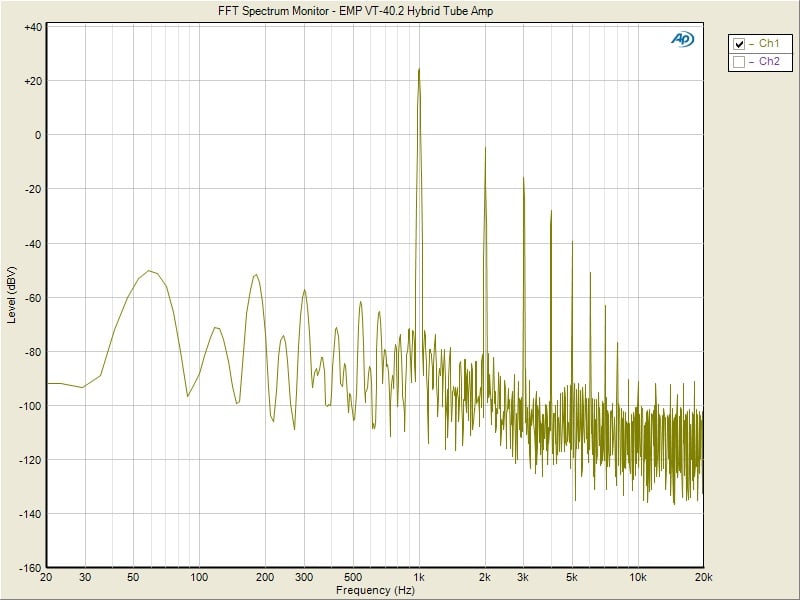This screenshot has height=600, width=800.
Task: Click the -160 level axis tick label
Action: click(x=29, y=567)
